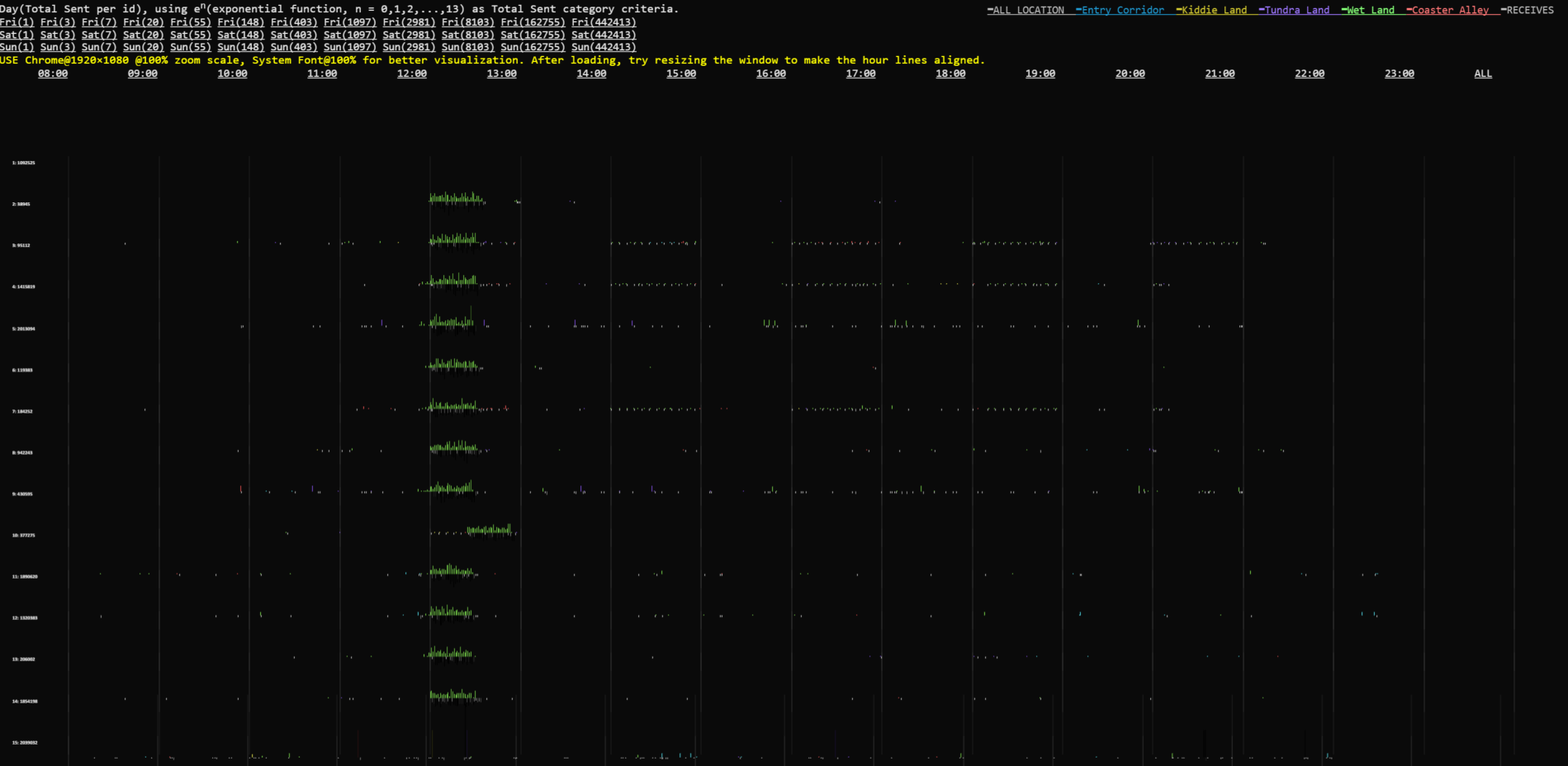Screen dimensions: 1568x766
Task: Select Fri(8103) total sent category
Action: [x=468, y=22]
